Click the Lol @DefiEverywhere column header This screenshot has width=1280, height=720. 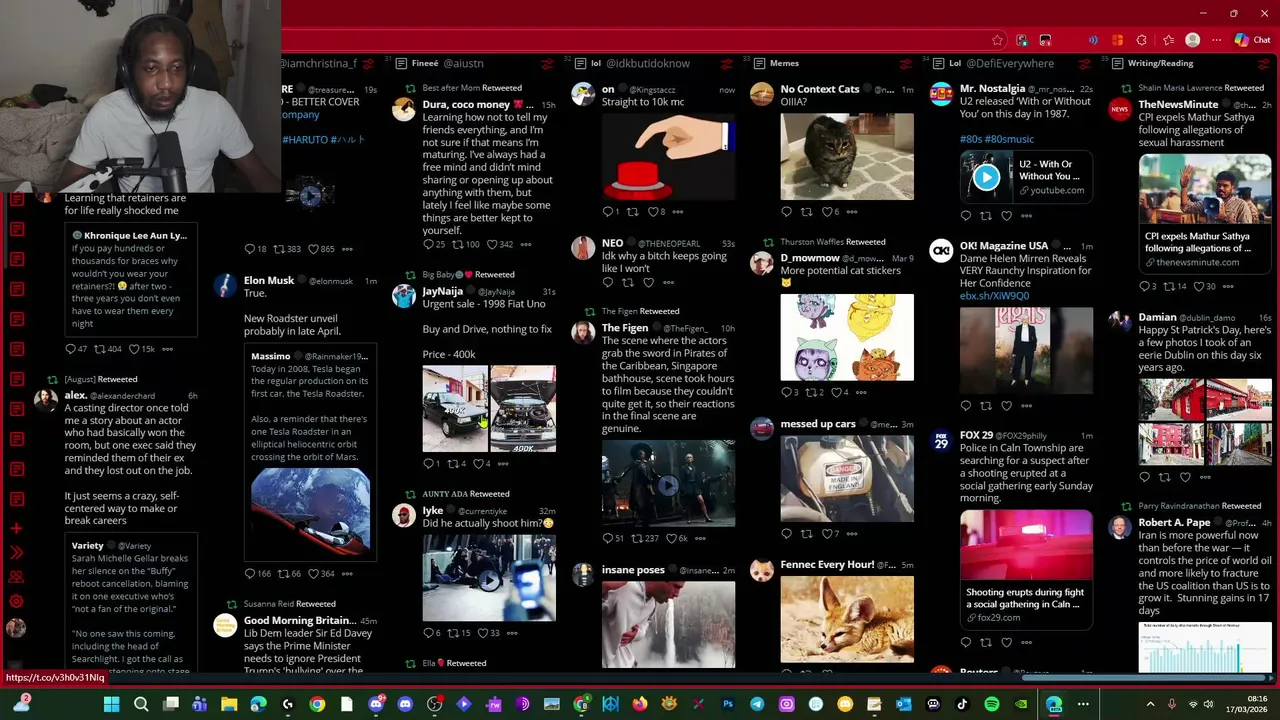point(1001,63)
